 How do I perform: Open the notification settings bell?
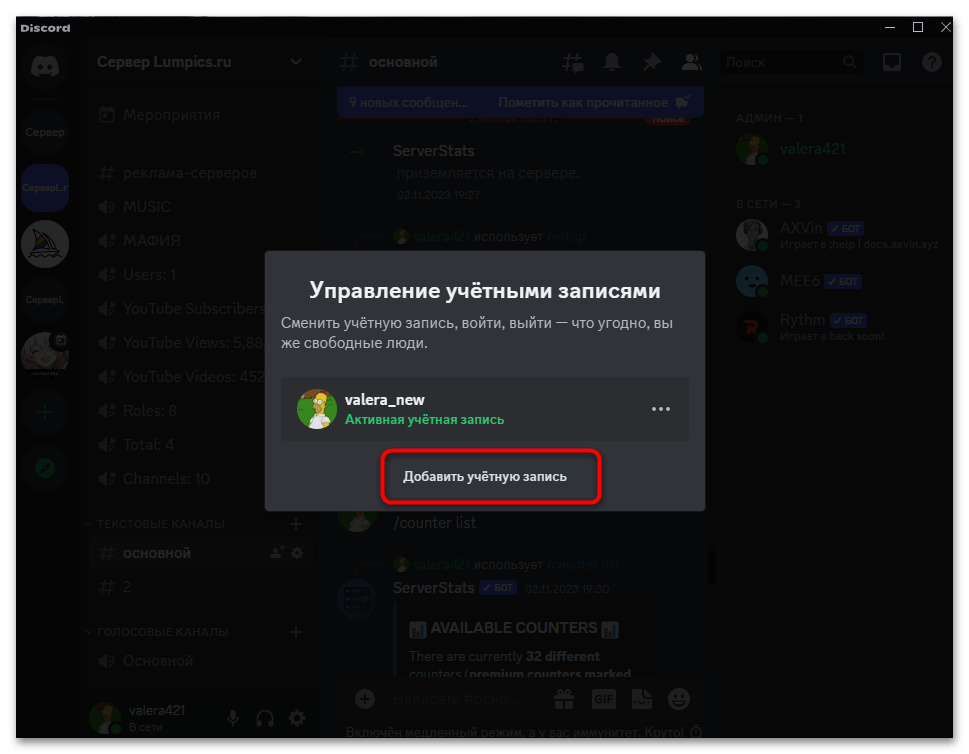tap(612, 62)
